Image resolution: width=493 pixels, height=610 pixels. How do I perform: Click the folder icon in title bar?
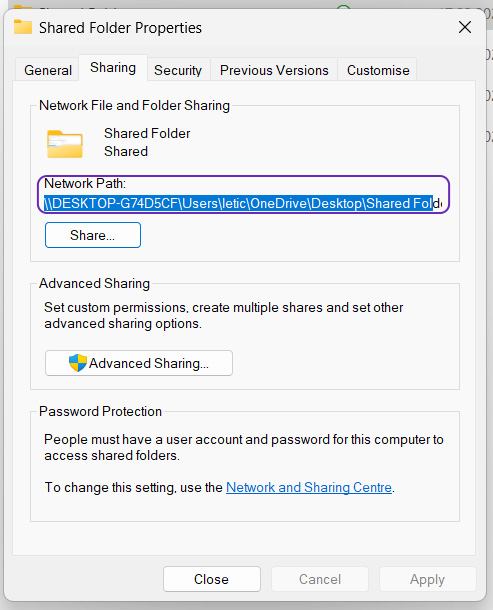coord(23,27)
